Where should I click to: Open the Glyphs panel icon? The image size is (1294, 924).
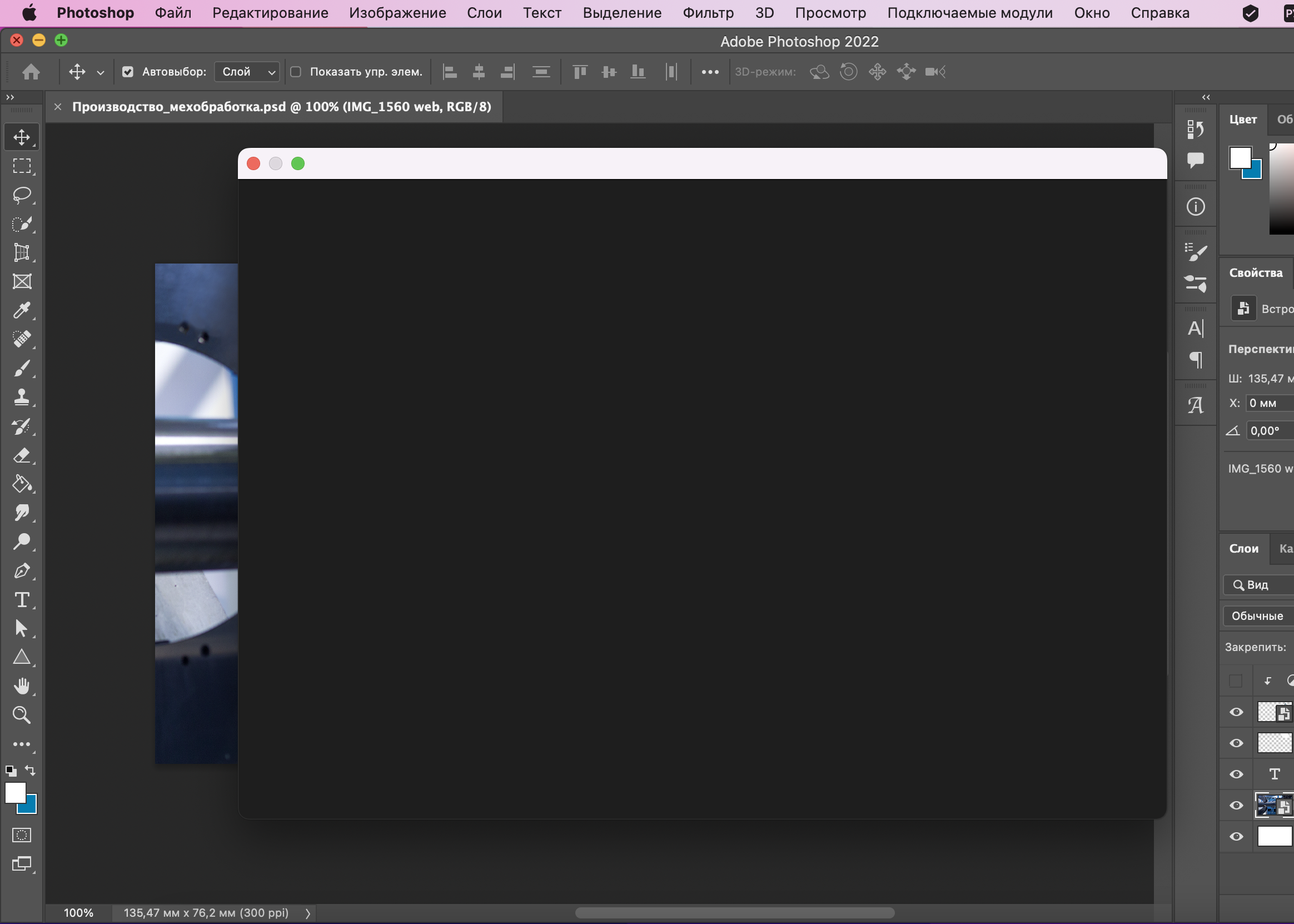pyautogui.click(x=1196, y=405)
